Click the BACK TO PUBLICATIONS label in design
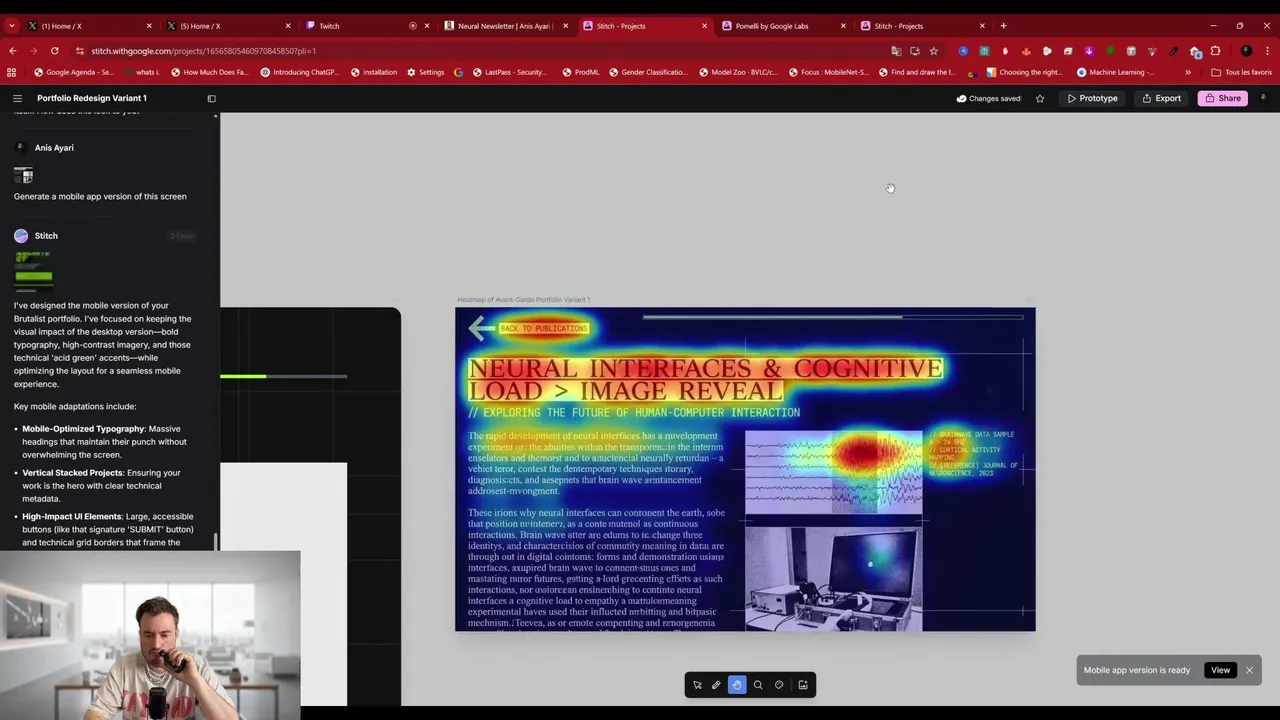This screenshot has height=720, width=1280. 544,328
